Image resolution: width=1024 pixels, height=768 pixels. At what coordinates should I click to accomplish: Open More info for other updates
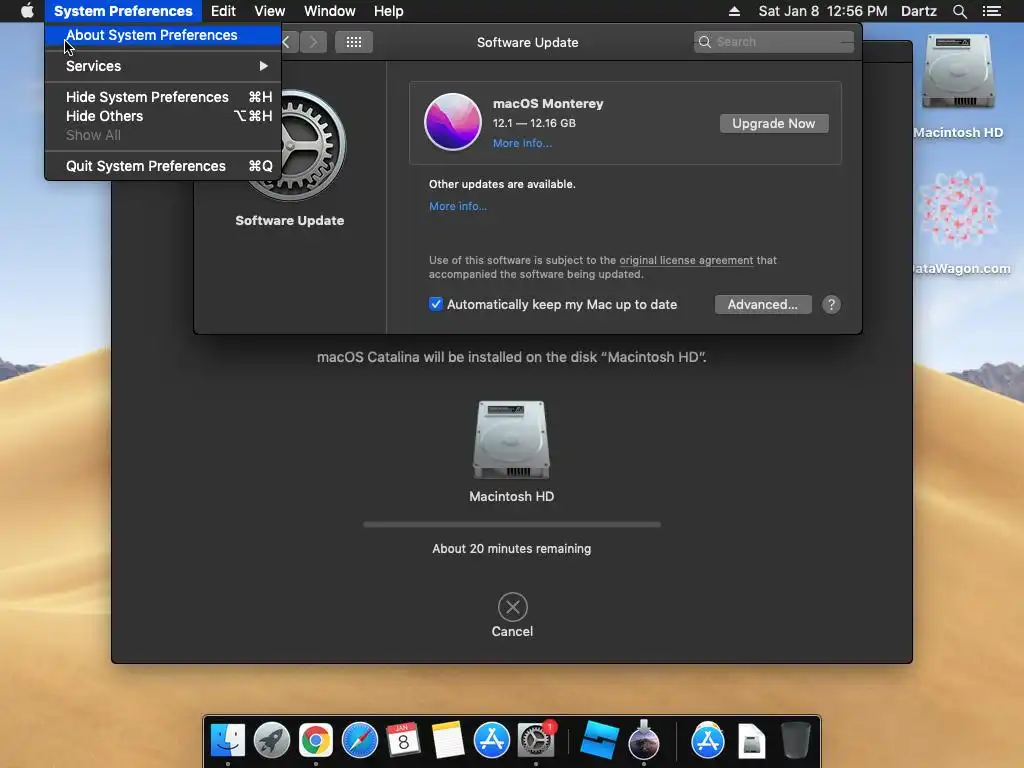point(458,206)
